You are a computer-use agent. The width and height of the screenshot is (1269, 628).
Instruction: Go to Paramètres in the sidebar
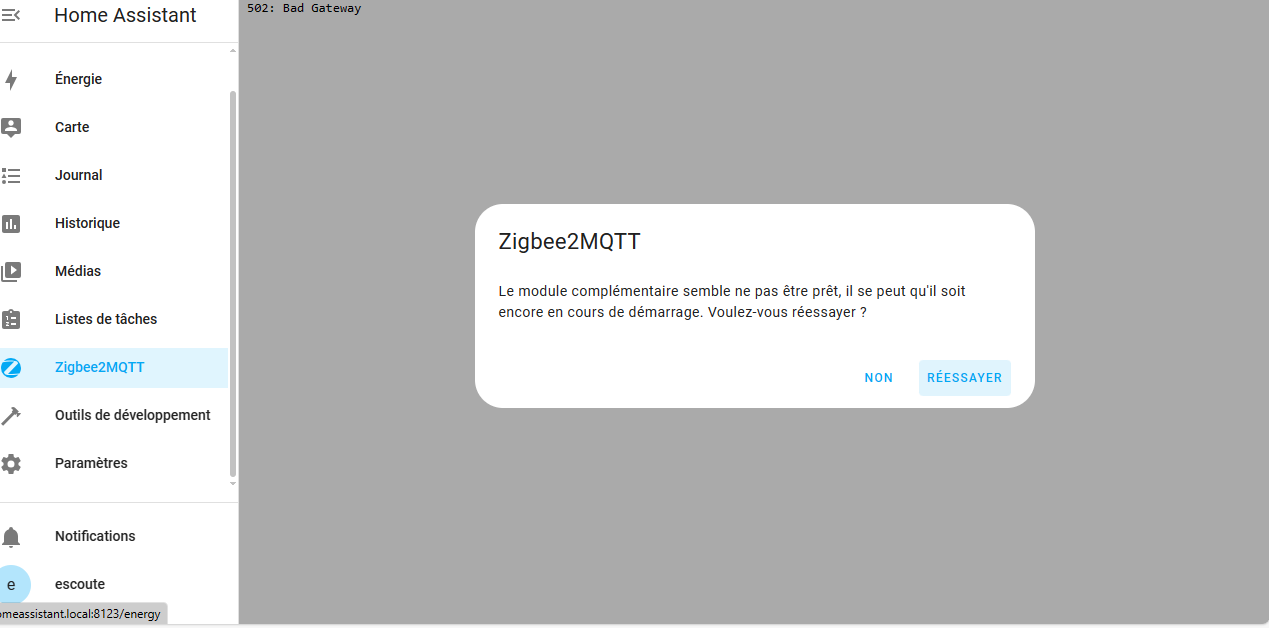coord(114,463)
